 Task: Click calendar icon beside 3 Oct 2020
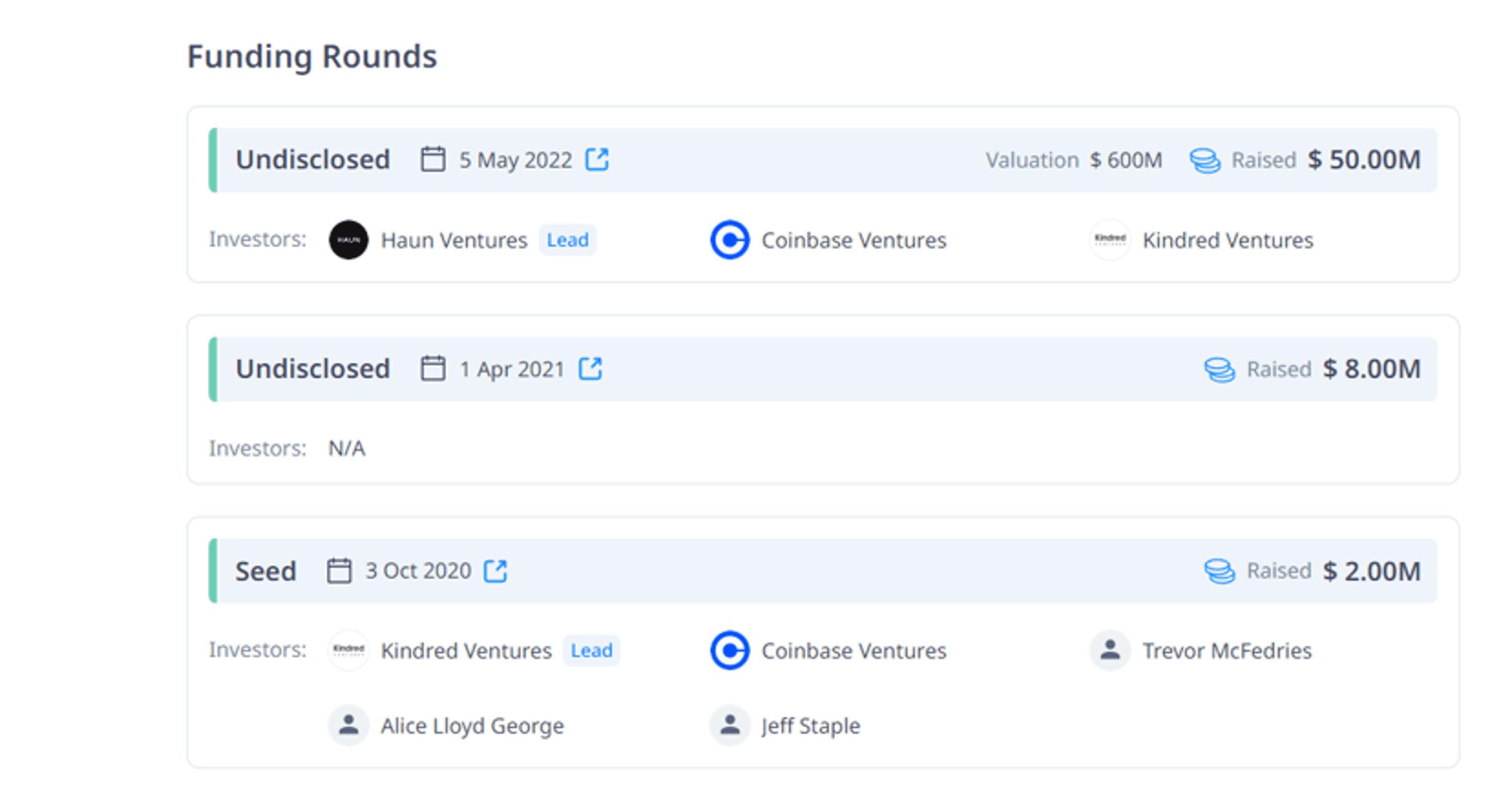tap(339, 570)
